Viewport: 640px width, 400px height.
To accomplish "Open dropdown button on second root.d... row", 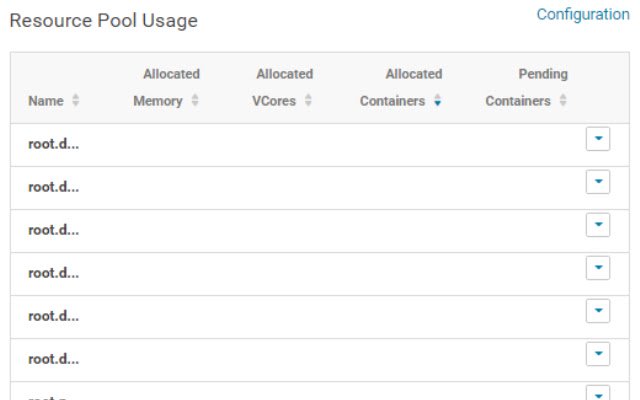I will pos(598,182).
